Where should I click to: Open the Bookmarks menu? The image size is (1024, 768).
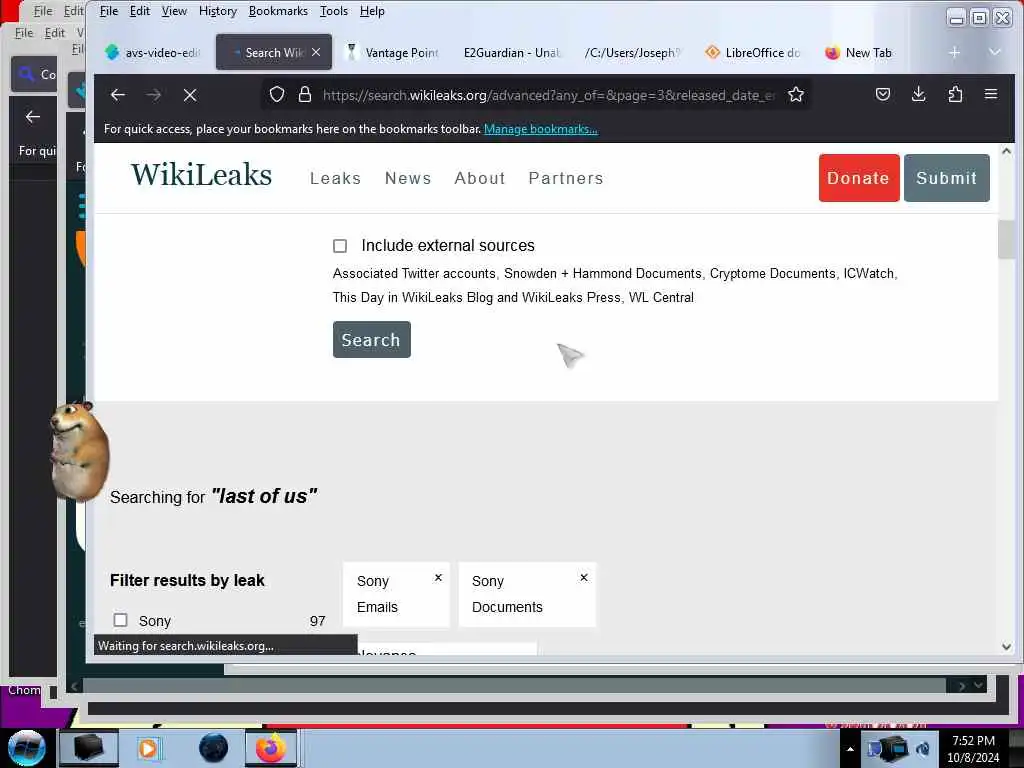[x=278, y=11]
